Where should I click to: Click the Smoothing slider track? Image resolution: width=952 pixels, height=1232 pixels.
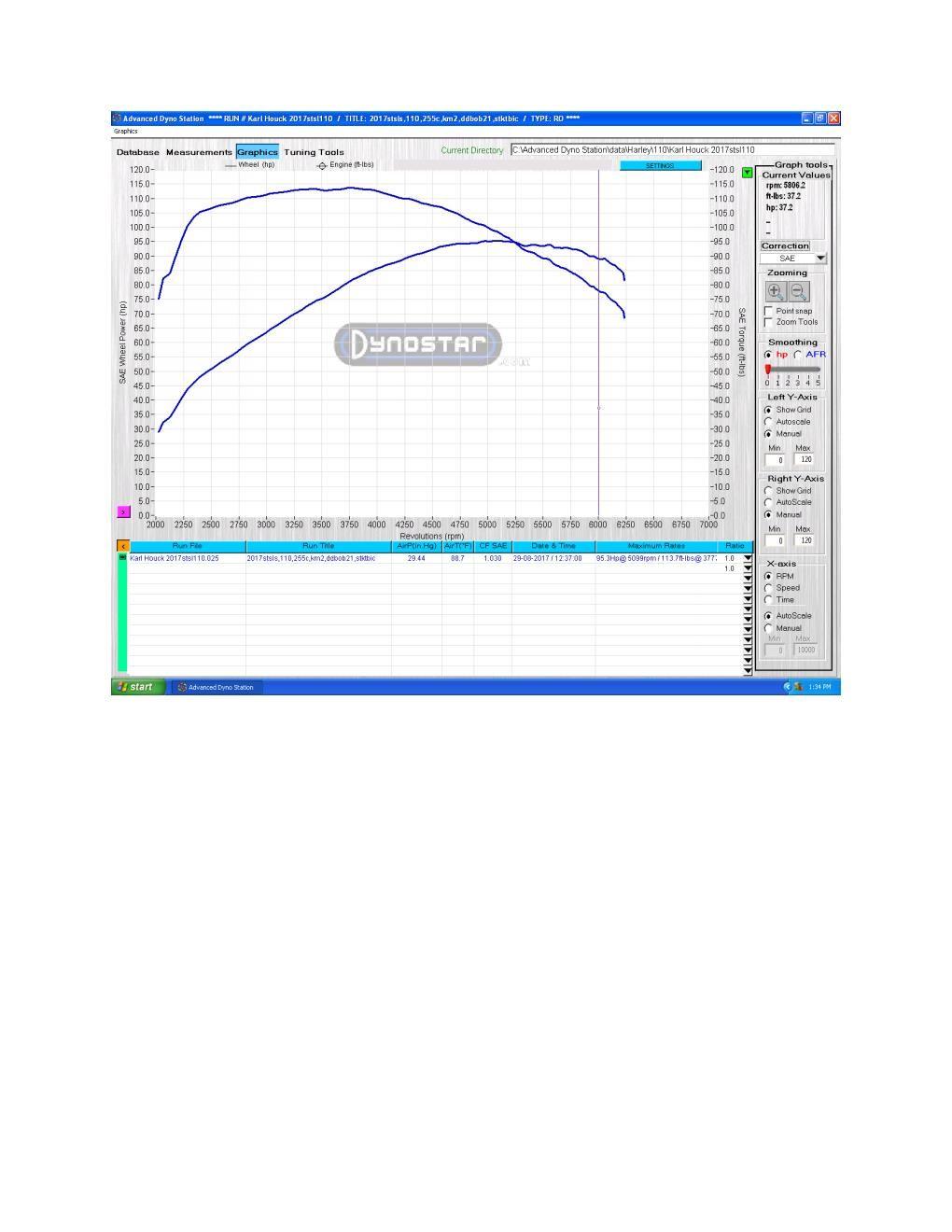tap(793, 370)
